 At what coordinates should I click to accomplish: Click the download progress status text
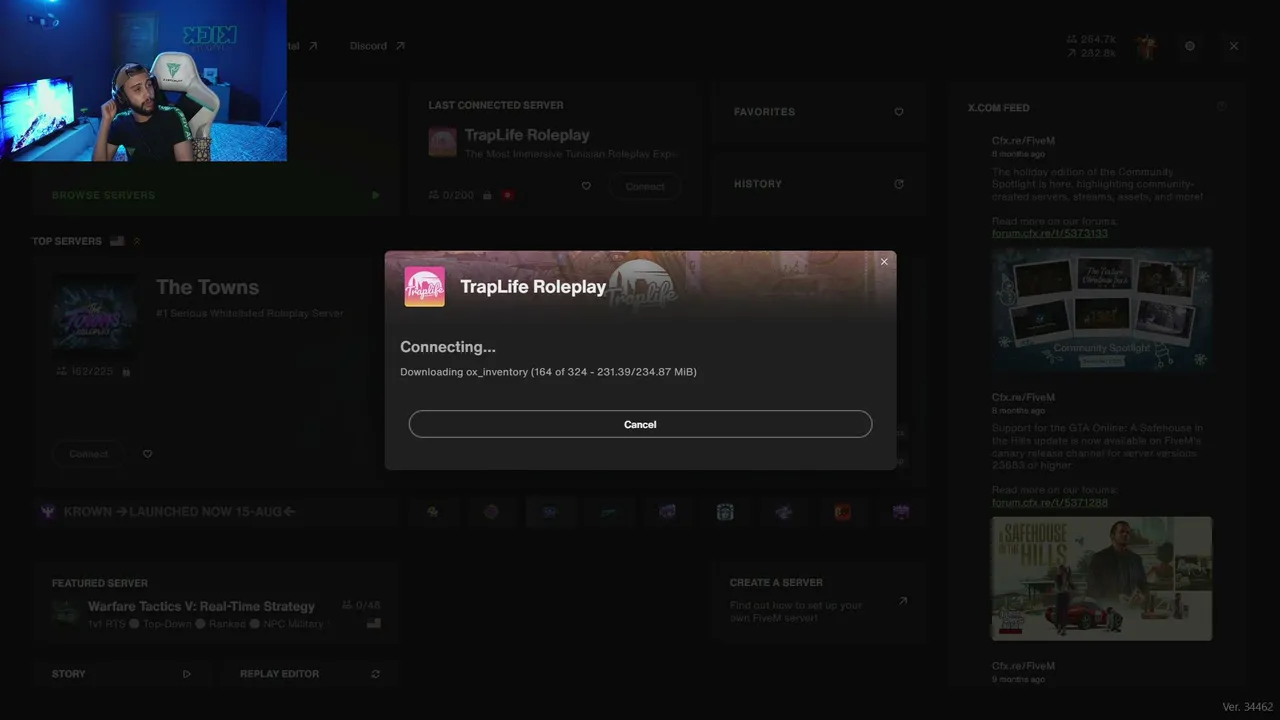[x=548, y=372]
